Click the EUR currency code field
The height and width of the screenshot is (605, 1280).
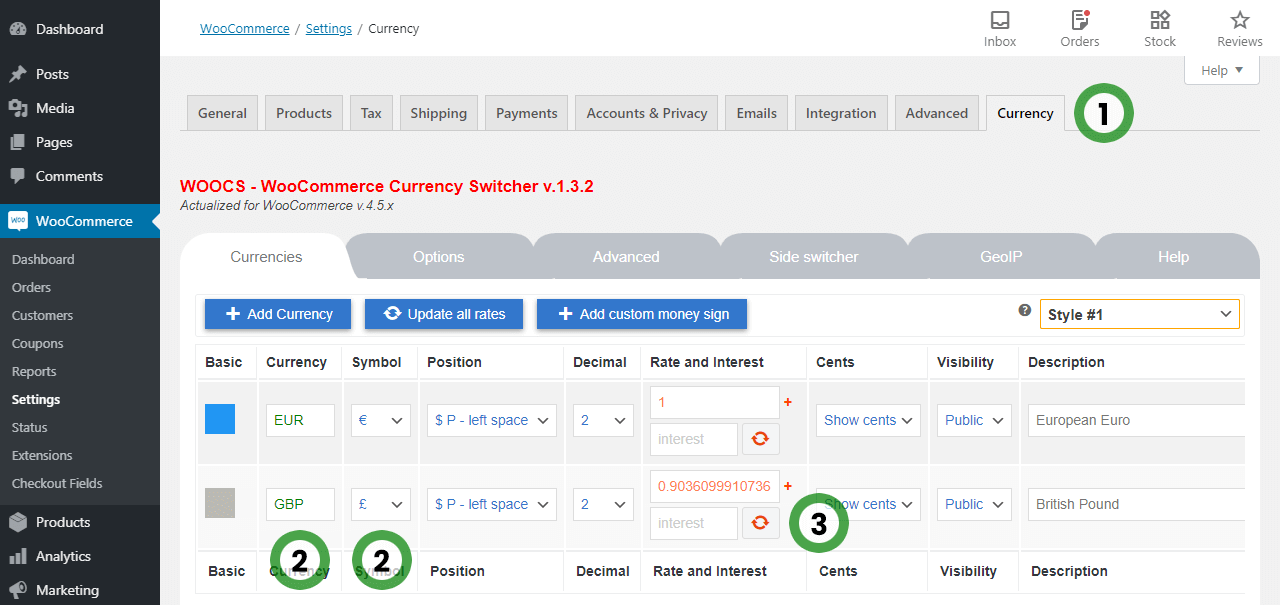tap(300, 420)
